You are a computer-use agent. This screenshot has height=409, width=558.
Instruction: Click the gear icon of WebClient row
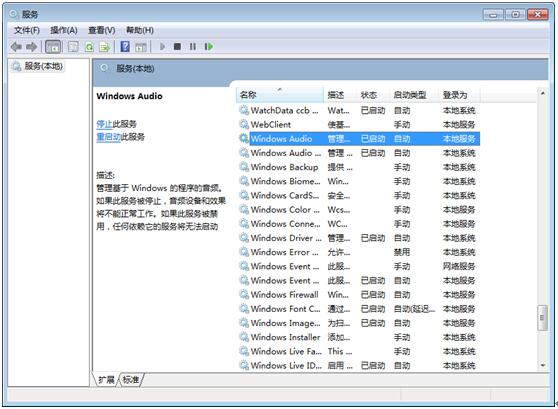coord(244,124)
